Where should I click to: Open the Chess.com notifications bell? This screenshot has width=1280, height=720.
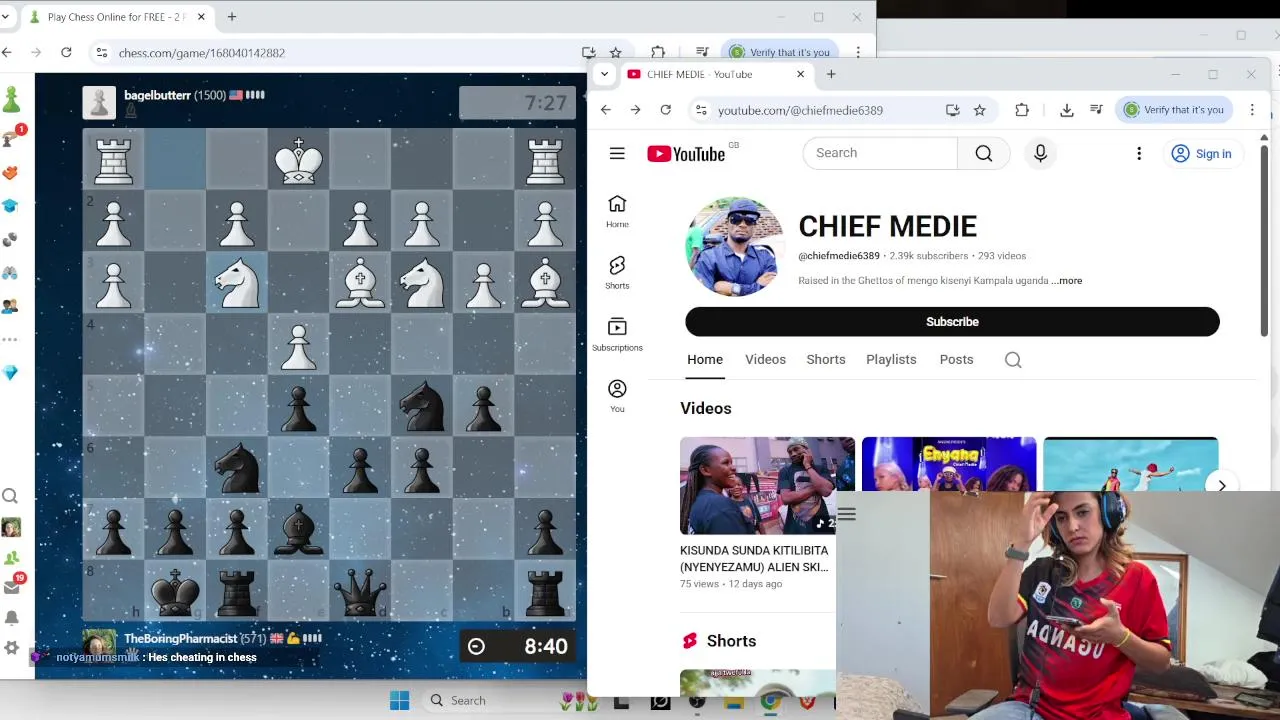(12, 618)
